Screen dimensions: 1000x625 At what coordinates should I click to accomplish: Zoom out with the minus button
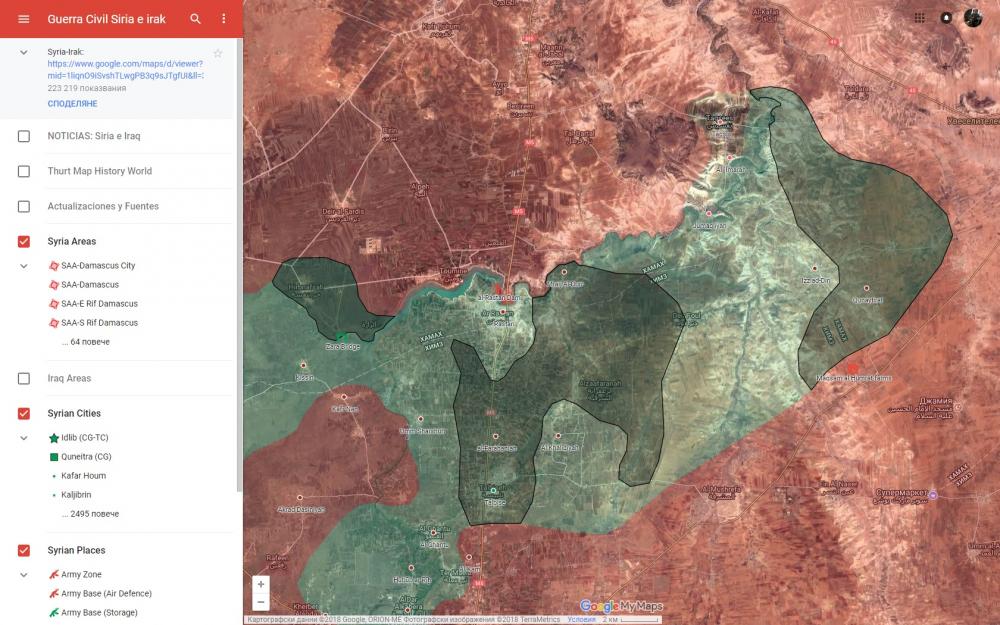click(261, 602)
